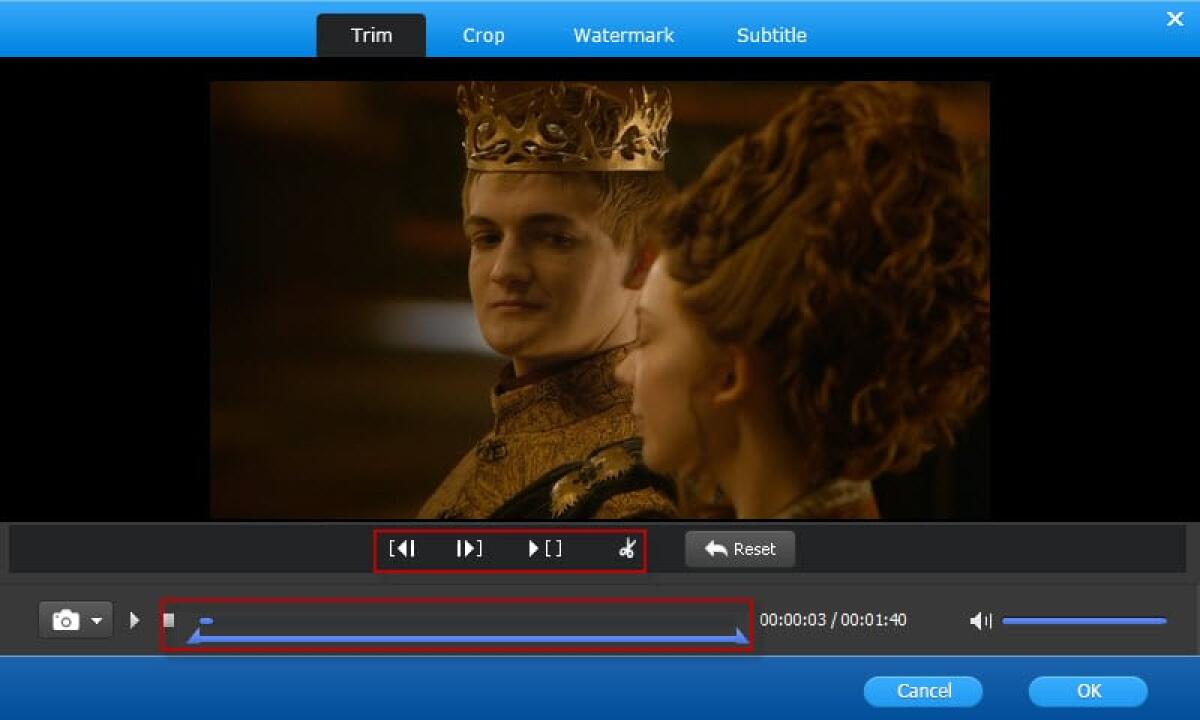Mute audio via the speaker icon

tap(980, 620)
